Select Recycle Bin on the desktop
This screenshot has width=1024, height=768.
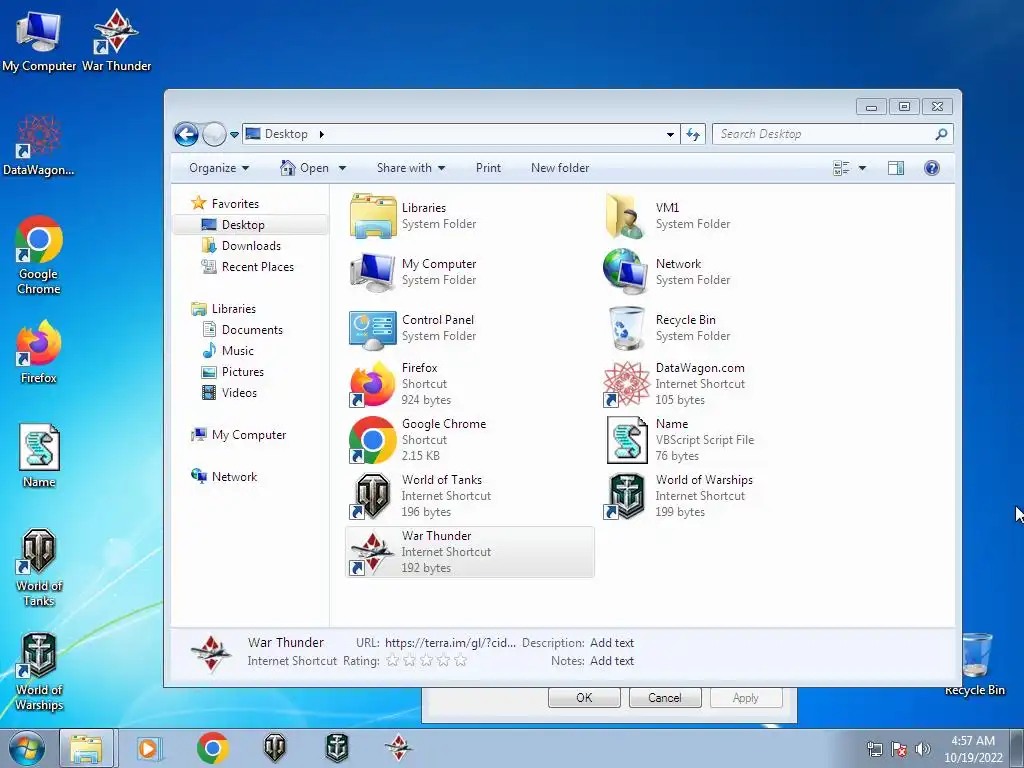click(974, 664)
